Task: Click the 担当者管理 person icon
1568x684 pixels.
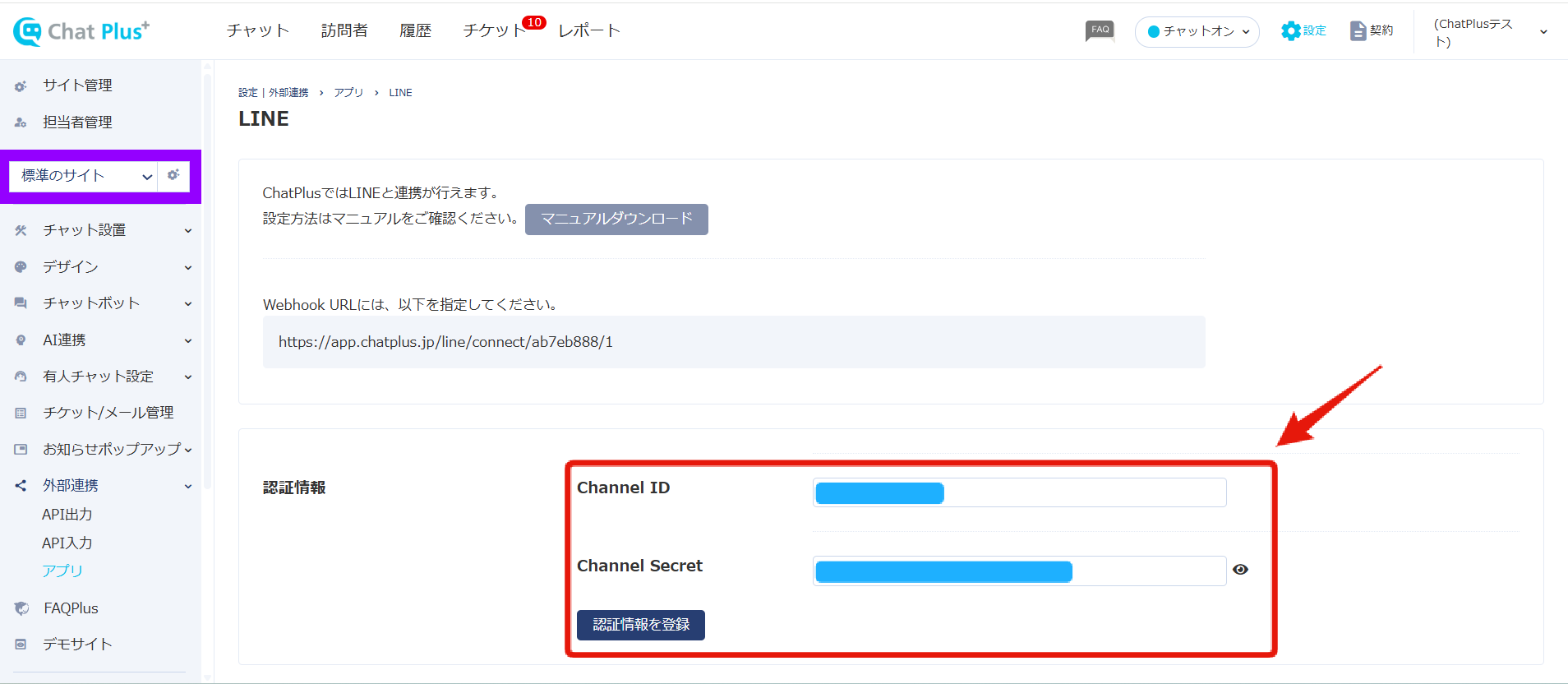Action: tap(21, 122)
